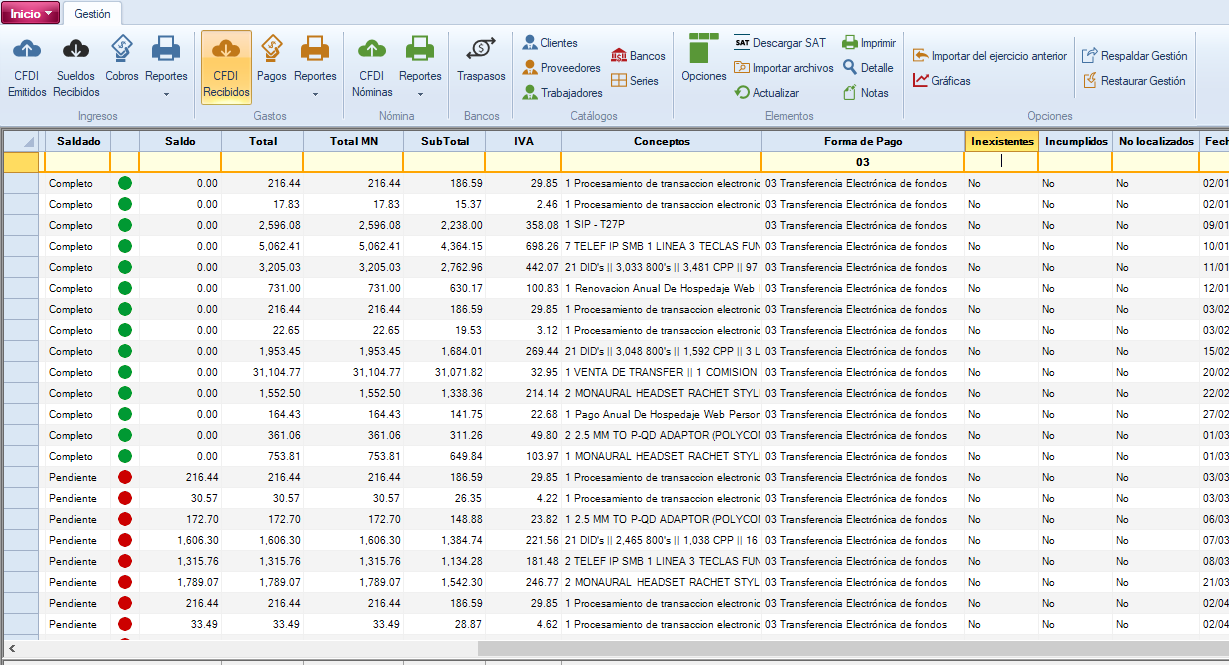Sort by the Saldado column header
Viewport: 1229px width, 665px height.
tap(78, 141)
